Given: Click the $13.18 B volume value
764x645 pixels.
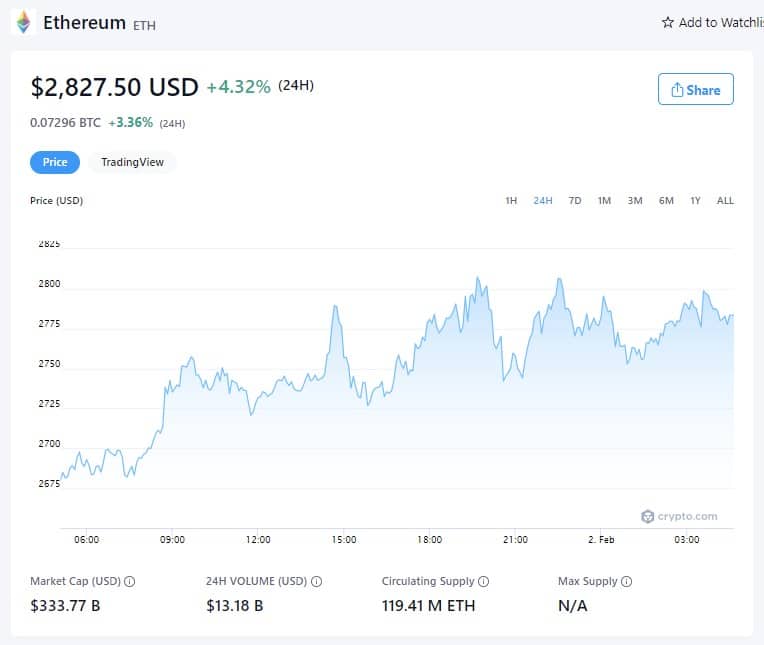Looking at the screenshot, I should 234,606.
